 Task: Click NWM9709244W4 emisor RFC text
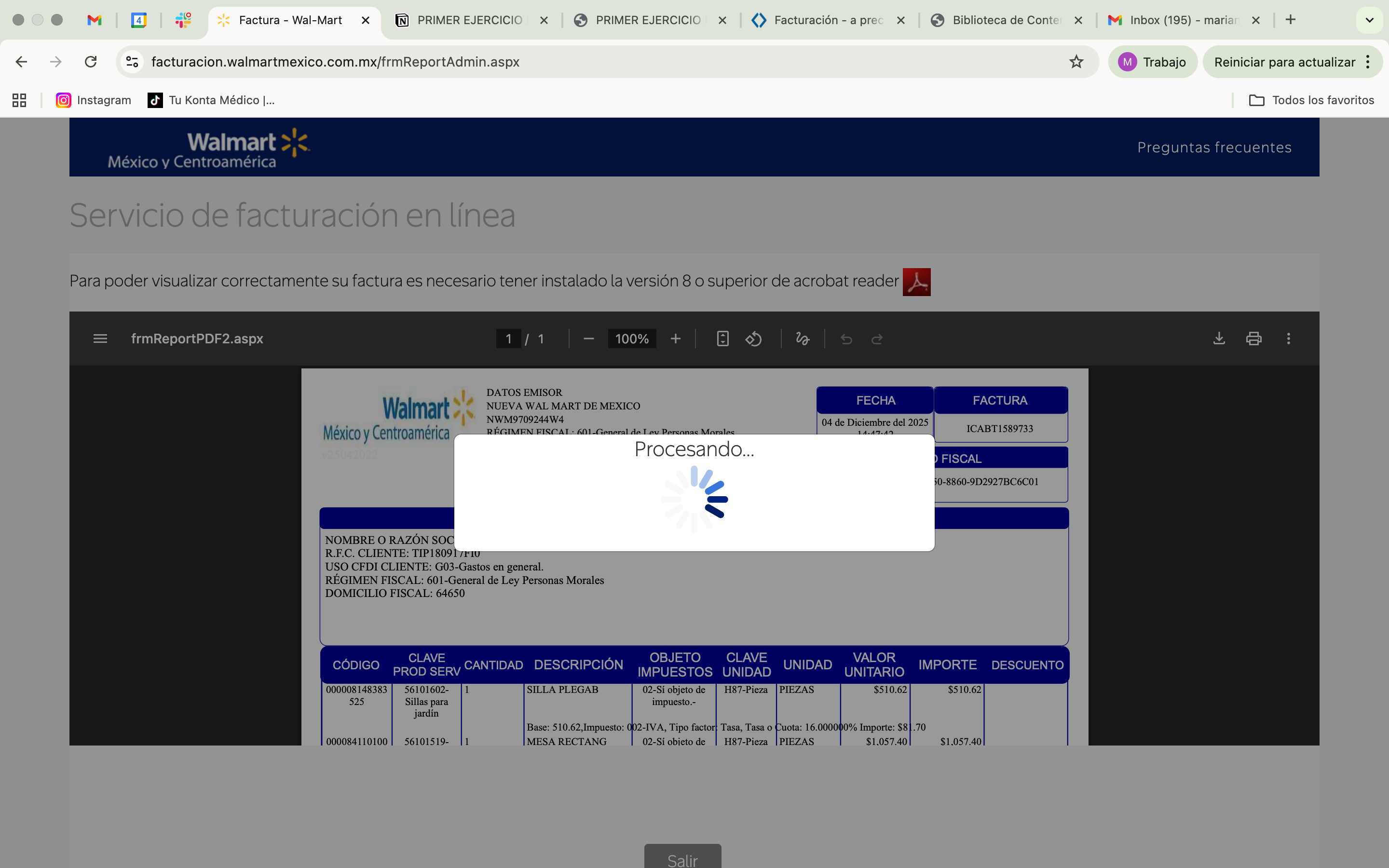click(525, 419)
